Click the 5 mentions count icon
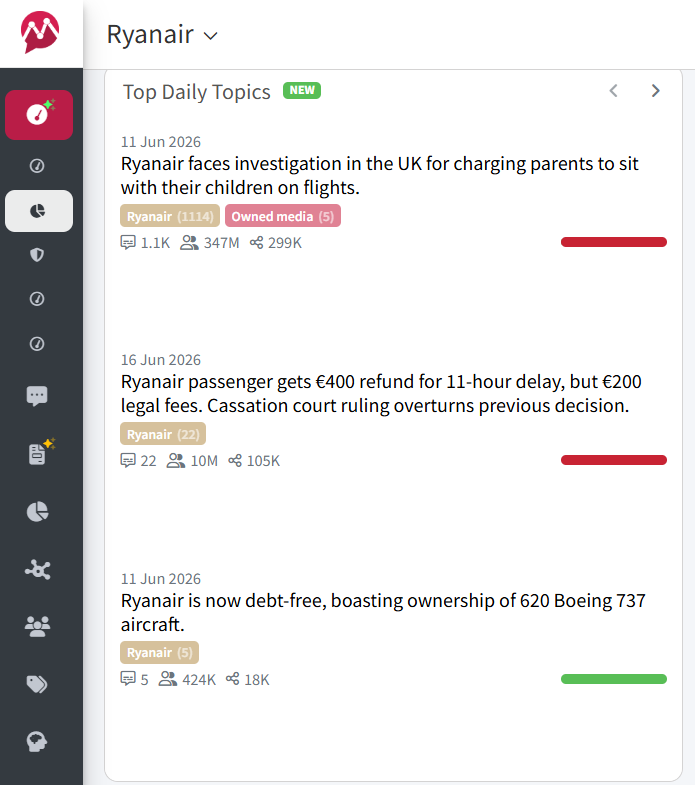Viewport: 695px width, 785px height. 128,679
